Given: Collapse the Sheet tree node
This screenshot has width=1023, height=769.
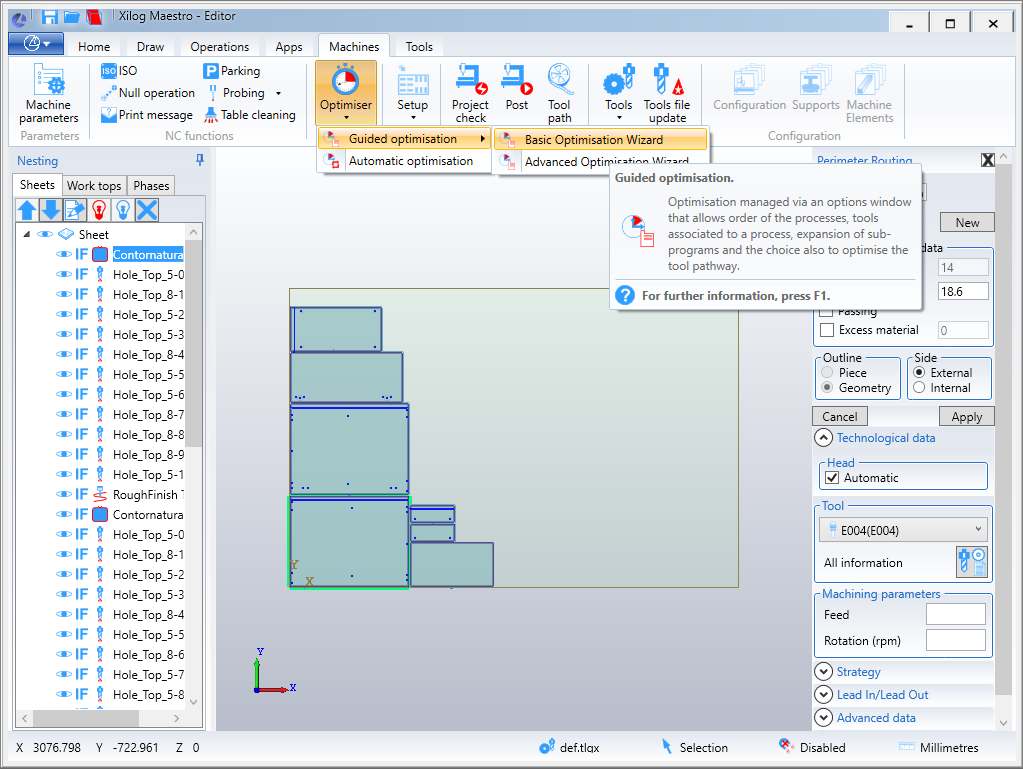Looking at the screenshot, I should [27, 234].
